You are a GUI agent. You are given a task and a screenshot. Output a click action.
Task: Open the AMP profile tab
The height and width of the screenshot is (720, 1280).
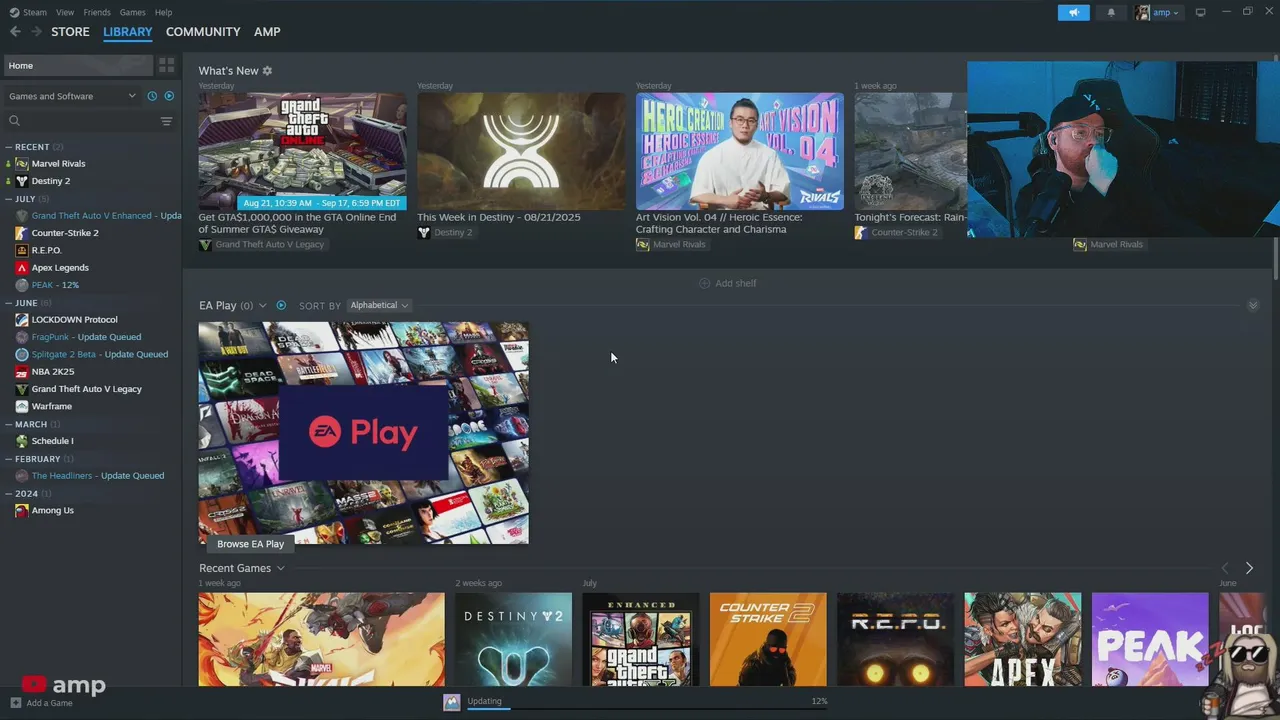click(267, 32)
